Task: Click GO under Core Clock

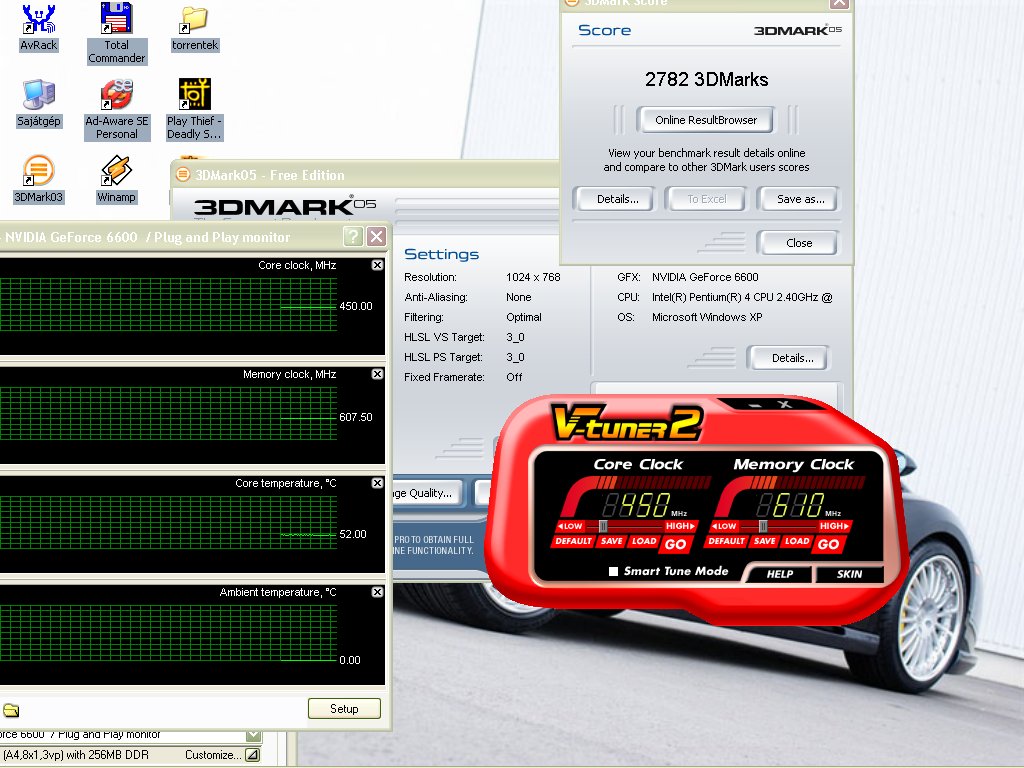Action: point(675,544)
